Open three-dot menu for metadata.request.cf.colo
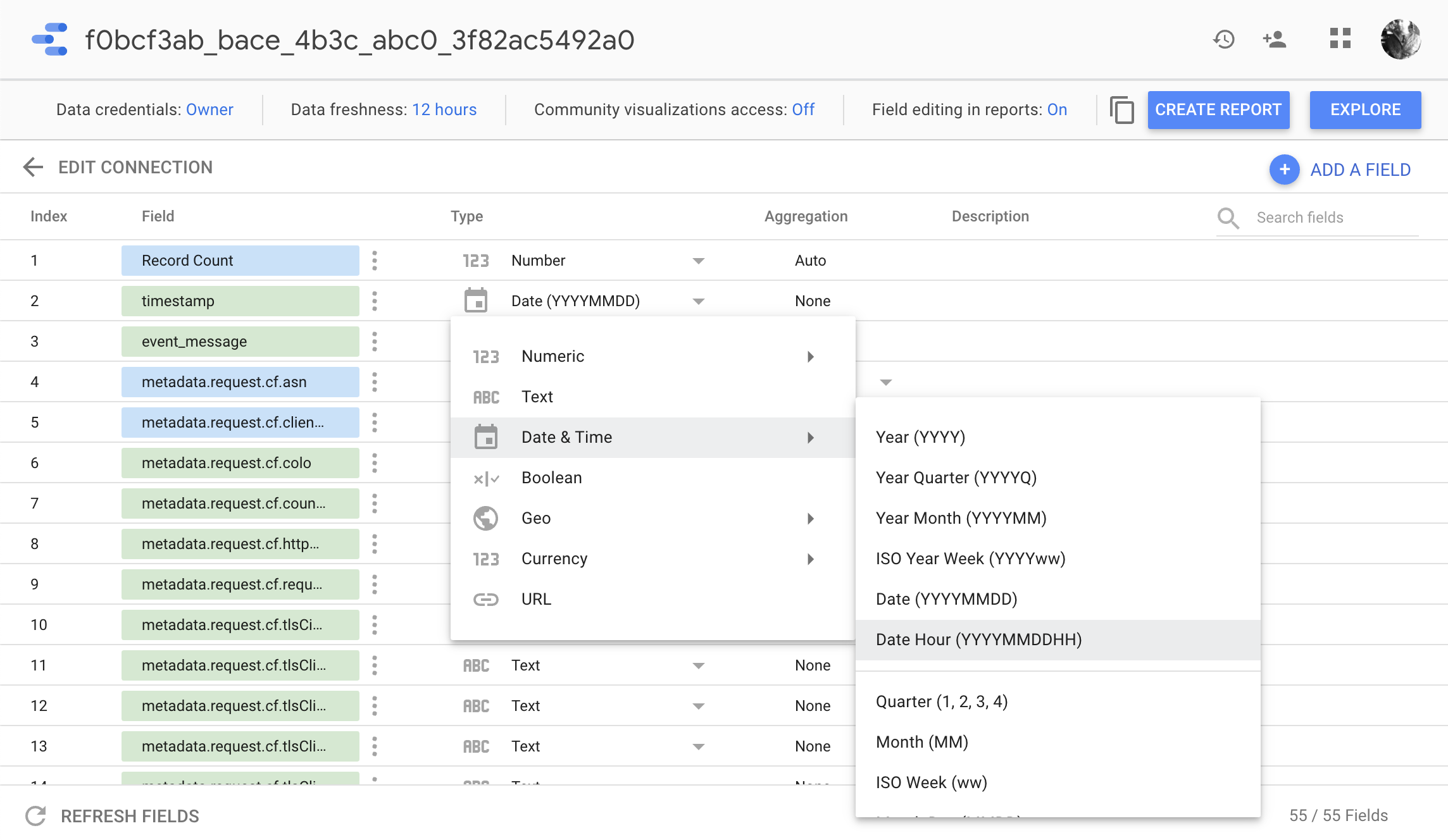Viewport: 1448px width, 840px height. [375, 463]
